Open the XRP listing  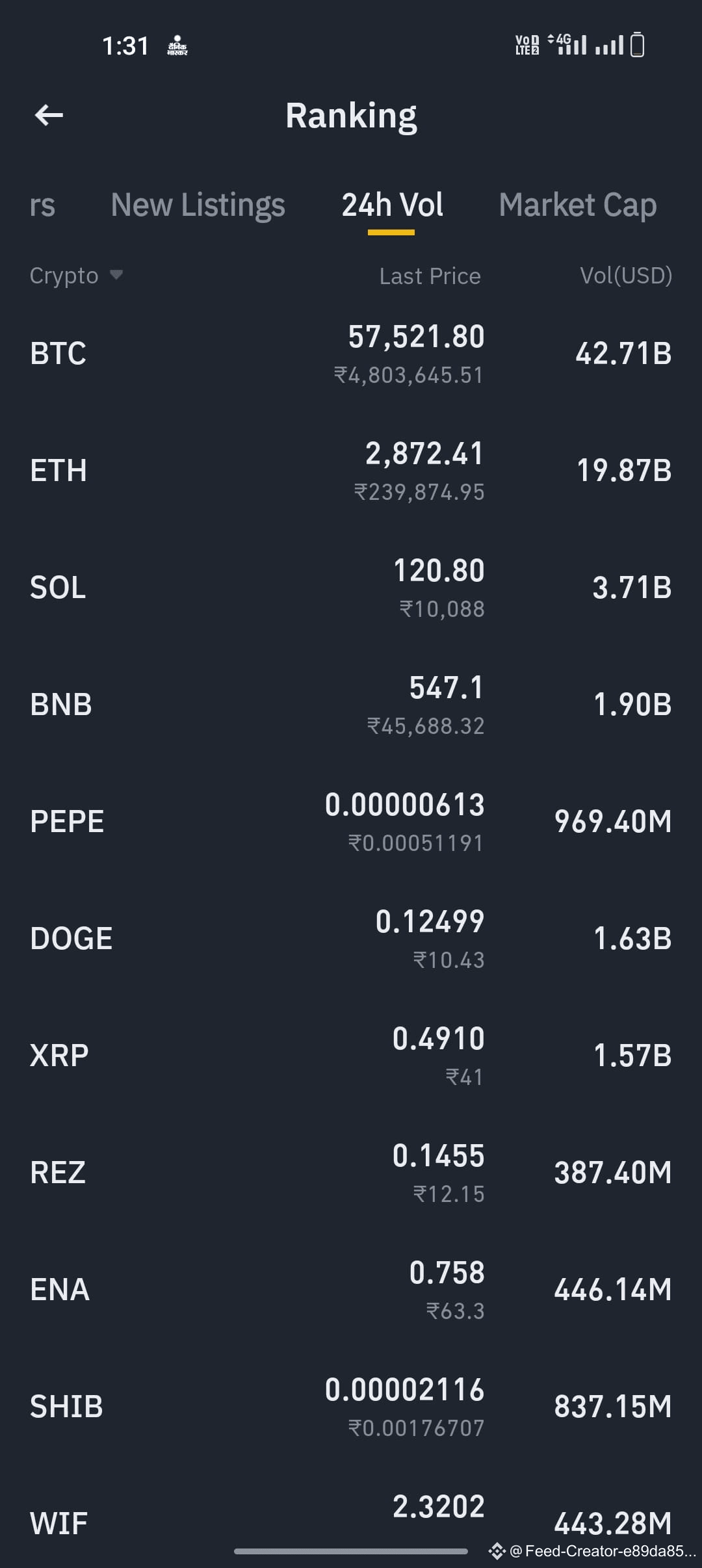click(x=351, y=1056)
